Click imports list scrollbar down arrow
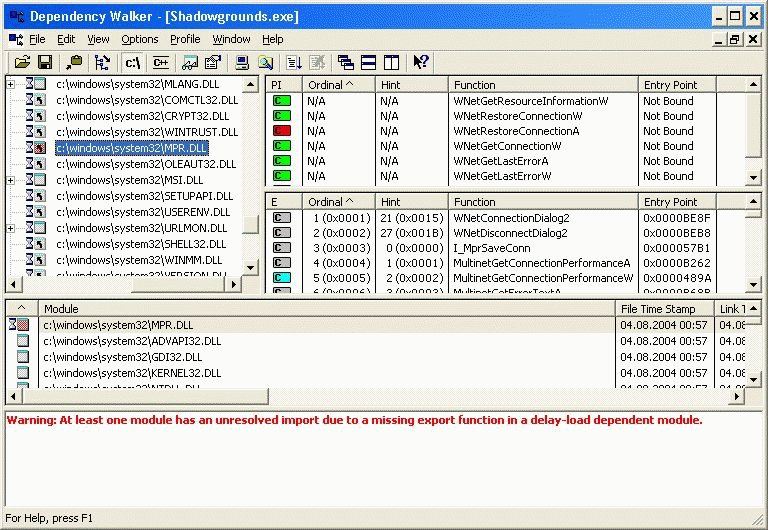The width and height of the screenshot is (768, 530). (x=753, y=178)
